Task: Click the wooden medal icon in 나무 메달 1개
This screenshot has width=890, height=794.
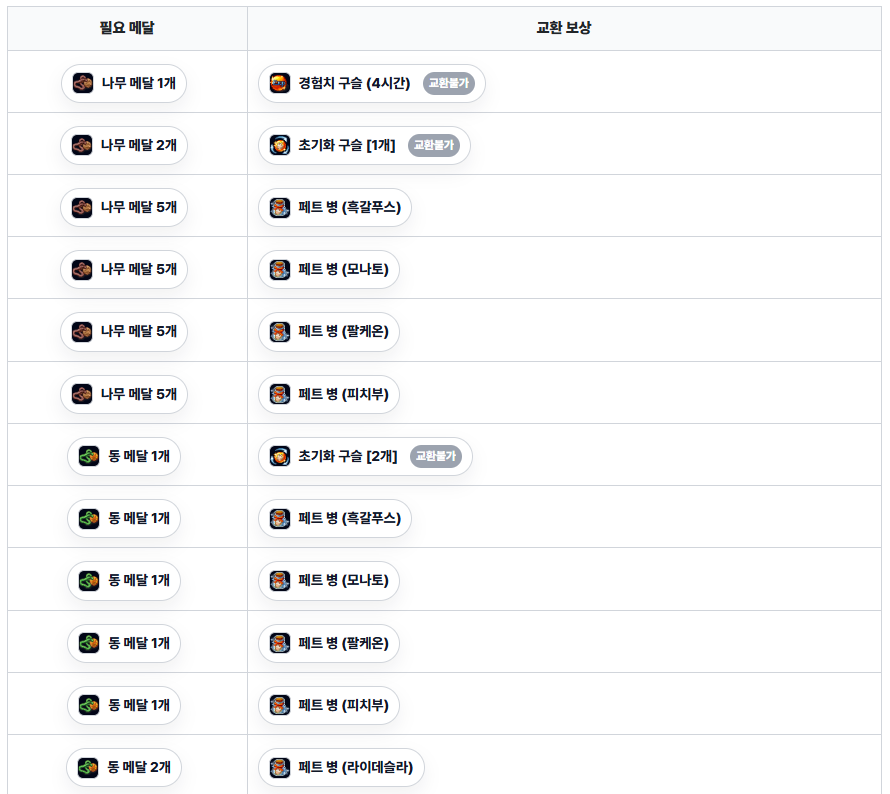Action: (x=83, y=83)
